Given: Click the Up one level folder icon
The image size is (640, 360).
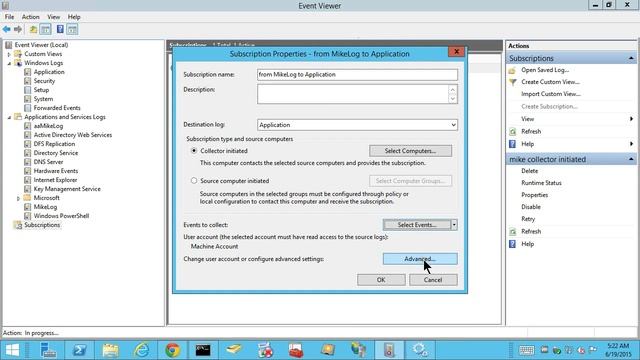Looking at the screenshot, I should pos(33,29).
